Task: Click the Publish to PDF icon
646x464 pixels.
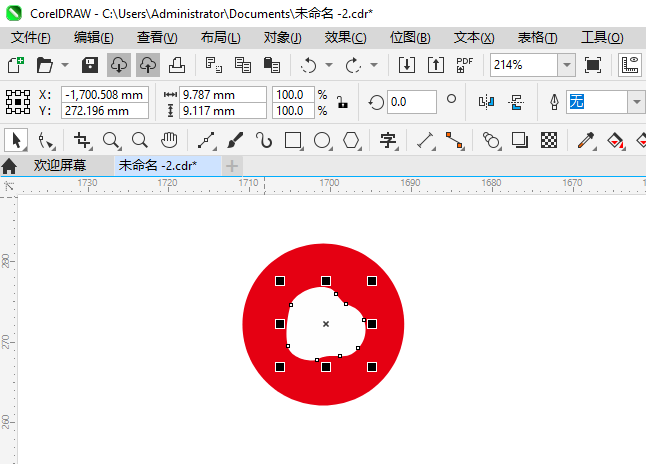Action: tap(464, 65)
